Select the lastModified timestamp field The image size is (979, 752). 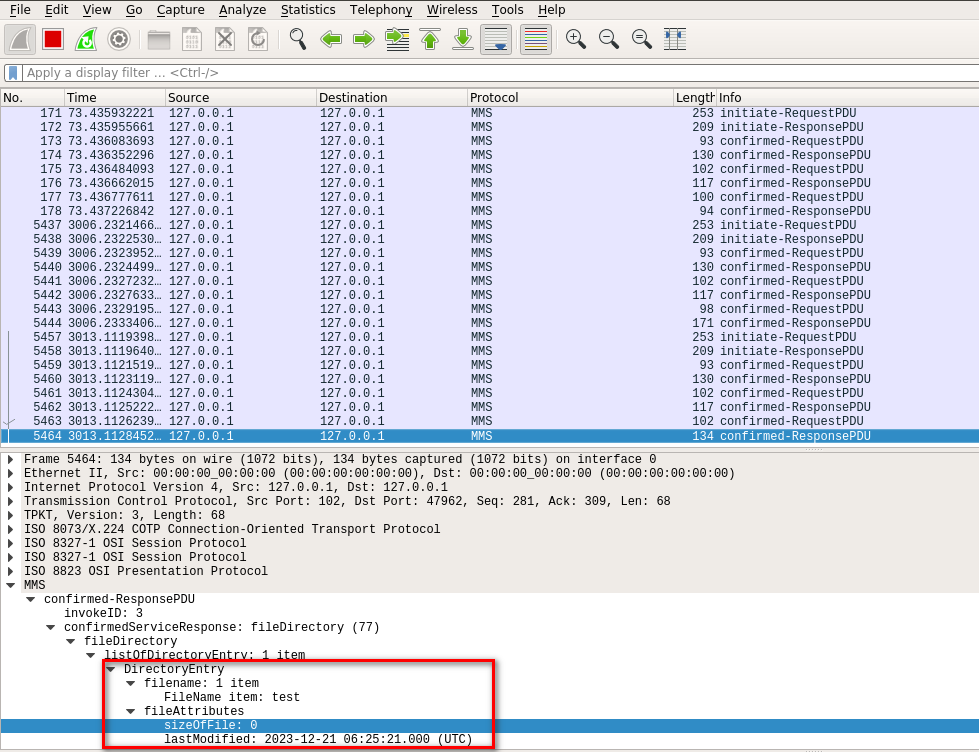(x=318, y=739)
